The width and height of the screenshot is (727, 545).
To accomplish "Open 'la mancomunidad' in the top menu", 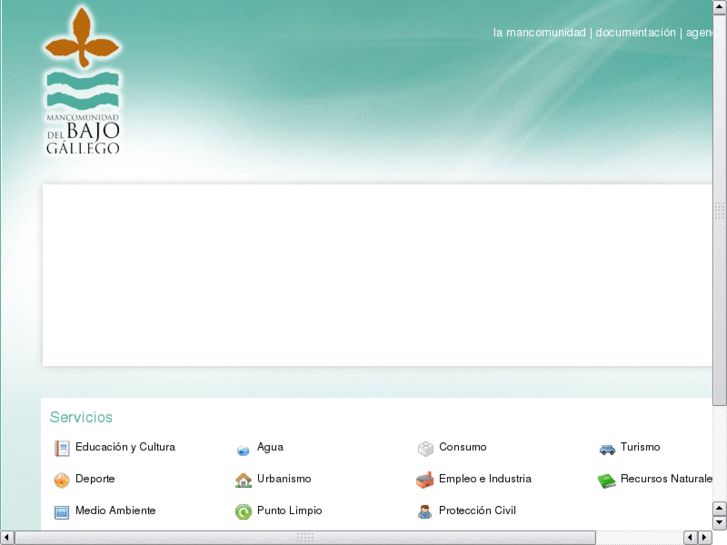I will click(x=539, y=32).
